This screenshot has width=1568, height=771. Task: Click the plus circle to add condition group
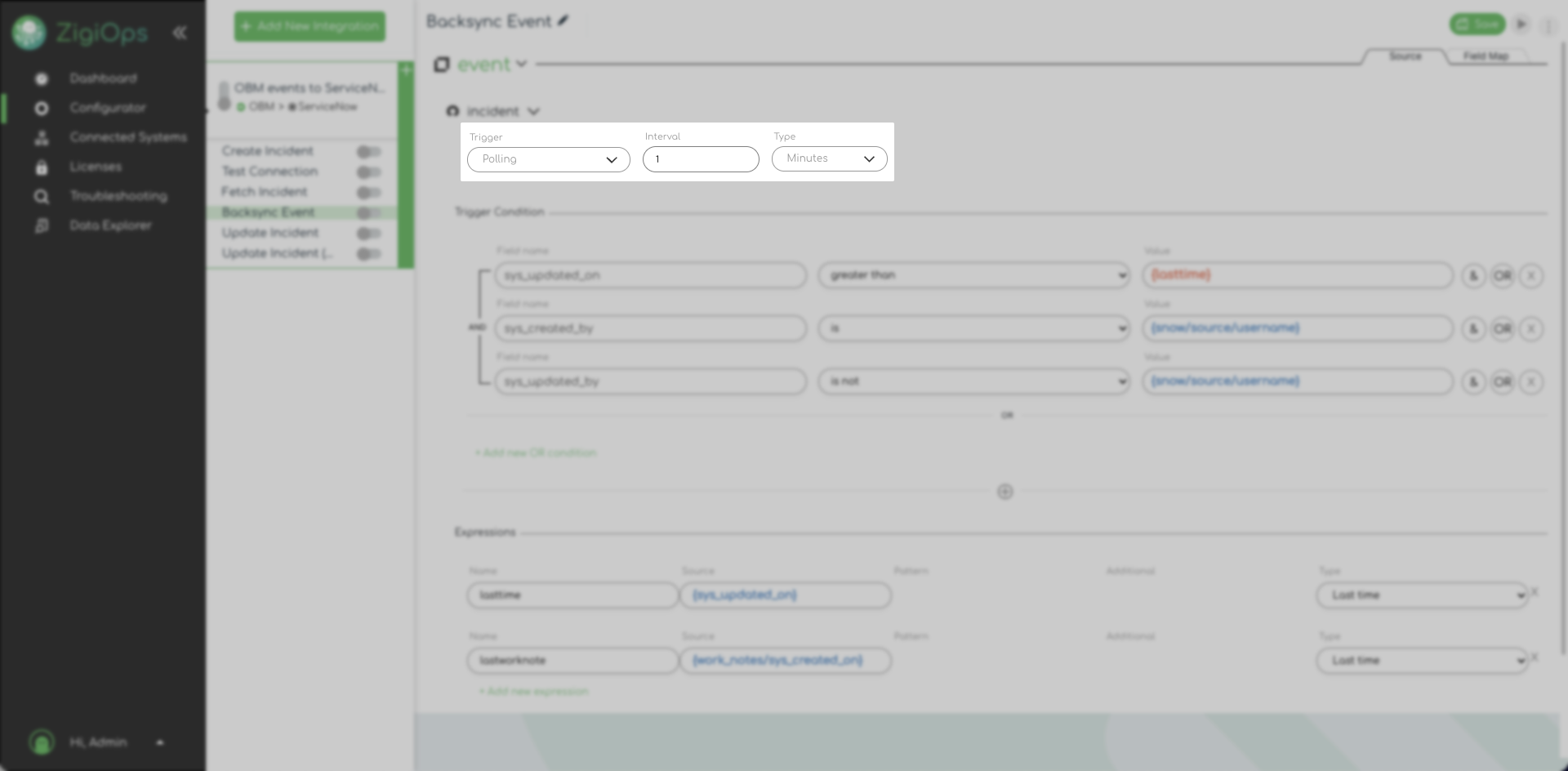pos(1005,492)
